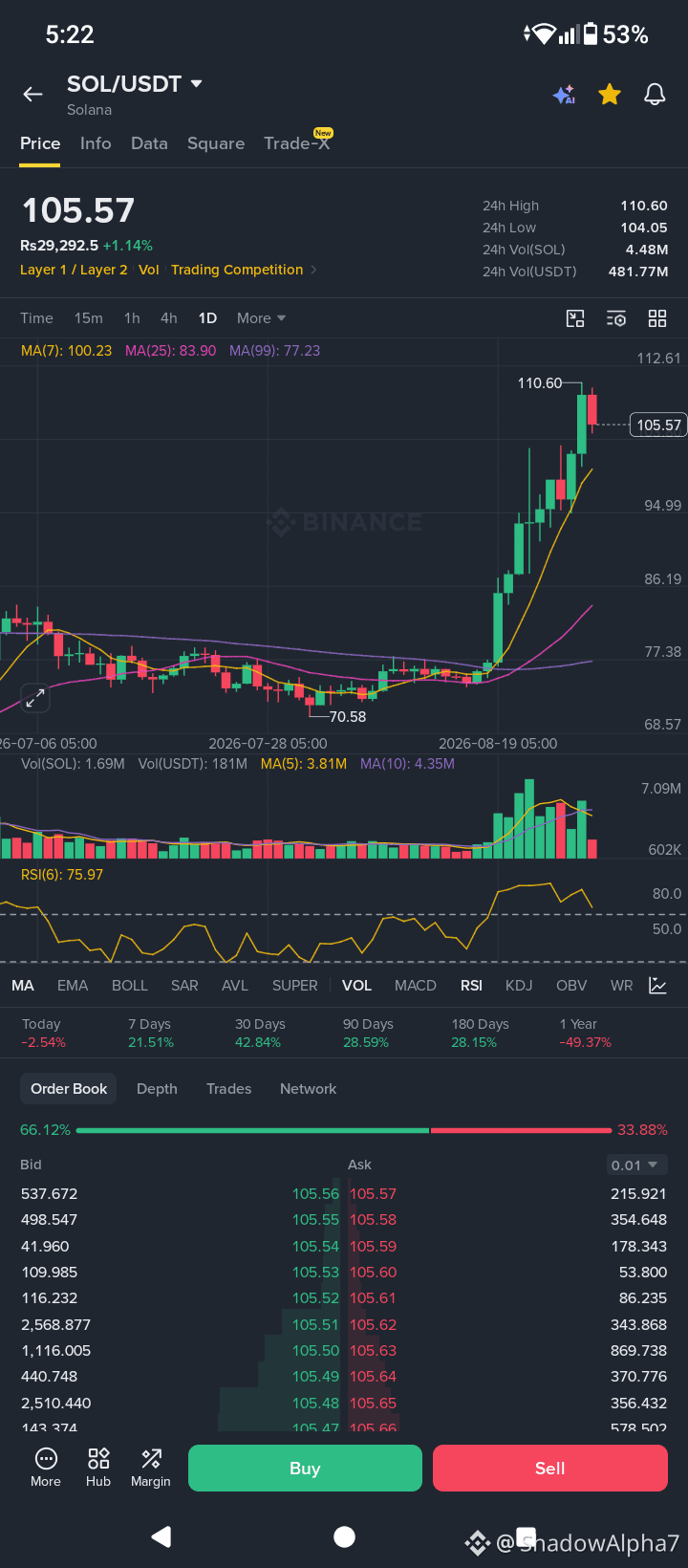688x1568 pixels.
Task: Toggle the SAR indicator
Action: click(x=184, y=986)
